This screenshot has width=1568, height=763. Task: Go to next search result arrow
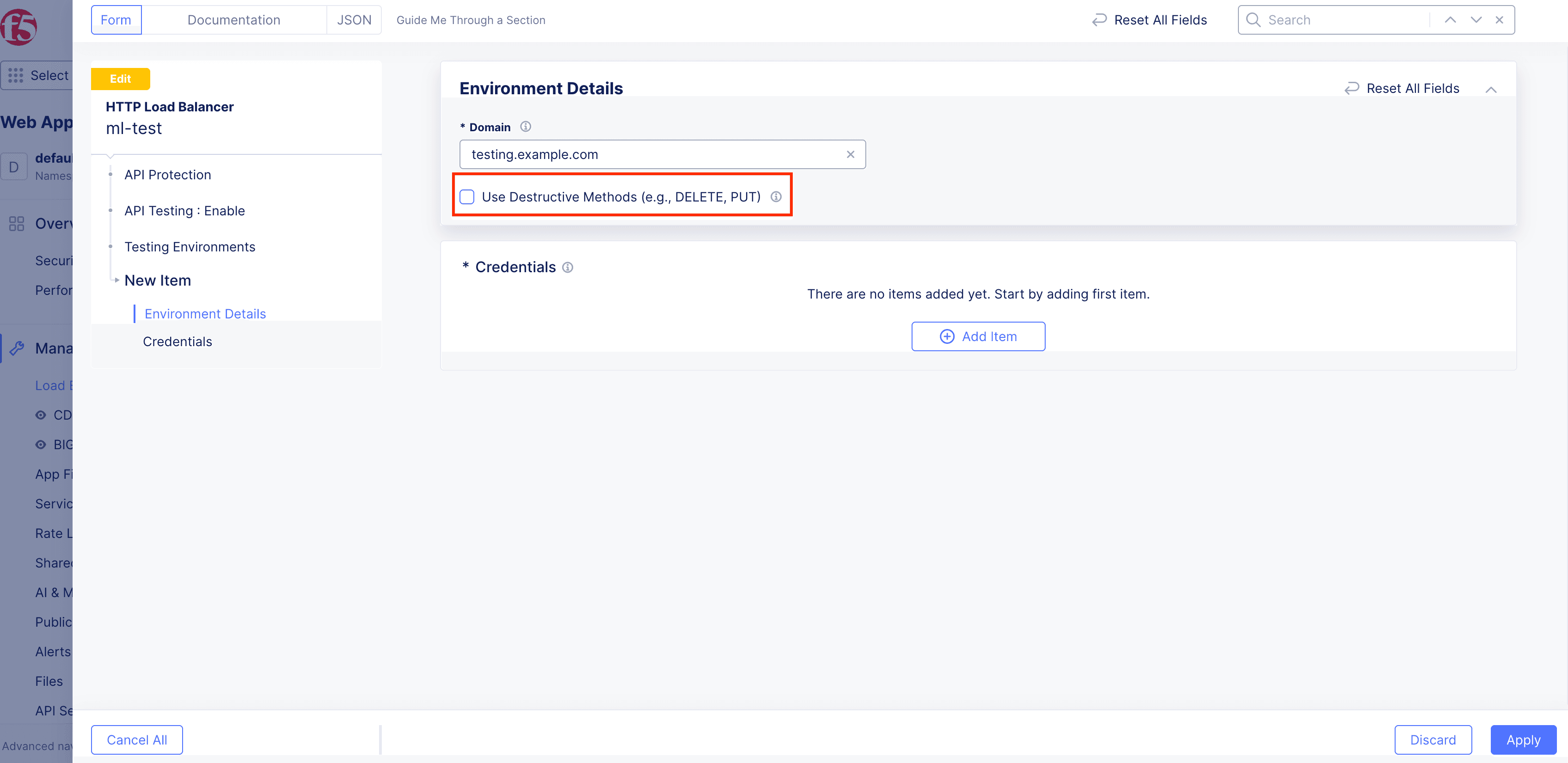point(1476,20)
